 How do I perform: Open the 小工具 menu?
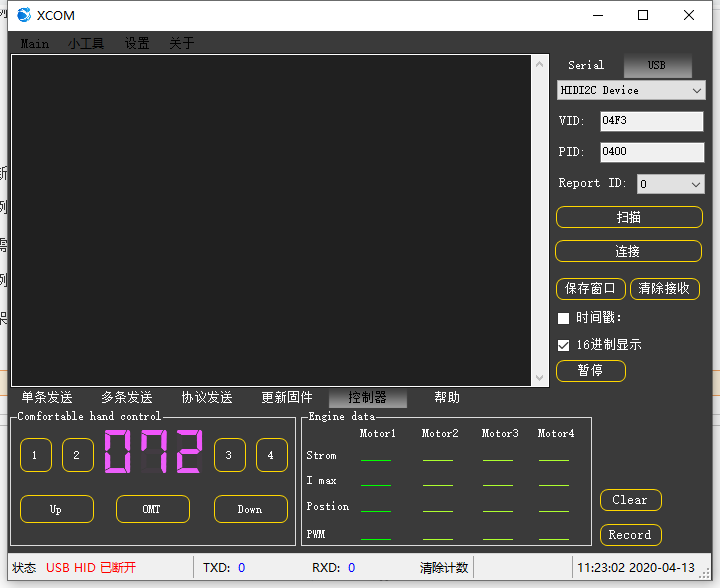pos(86,44)
